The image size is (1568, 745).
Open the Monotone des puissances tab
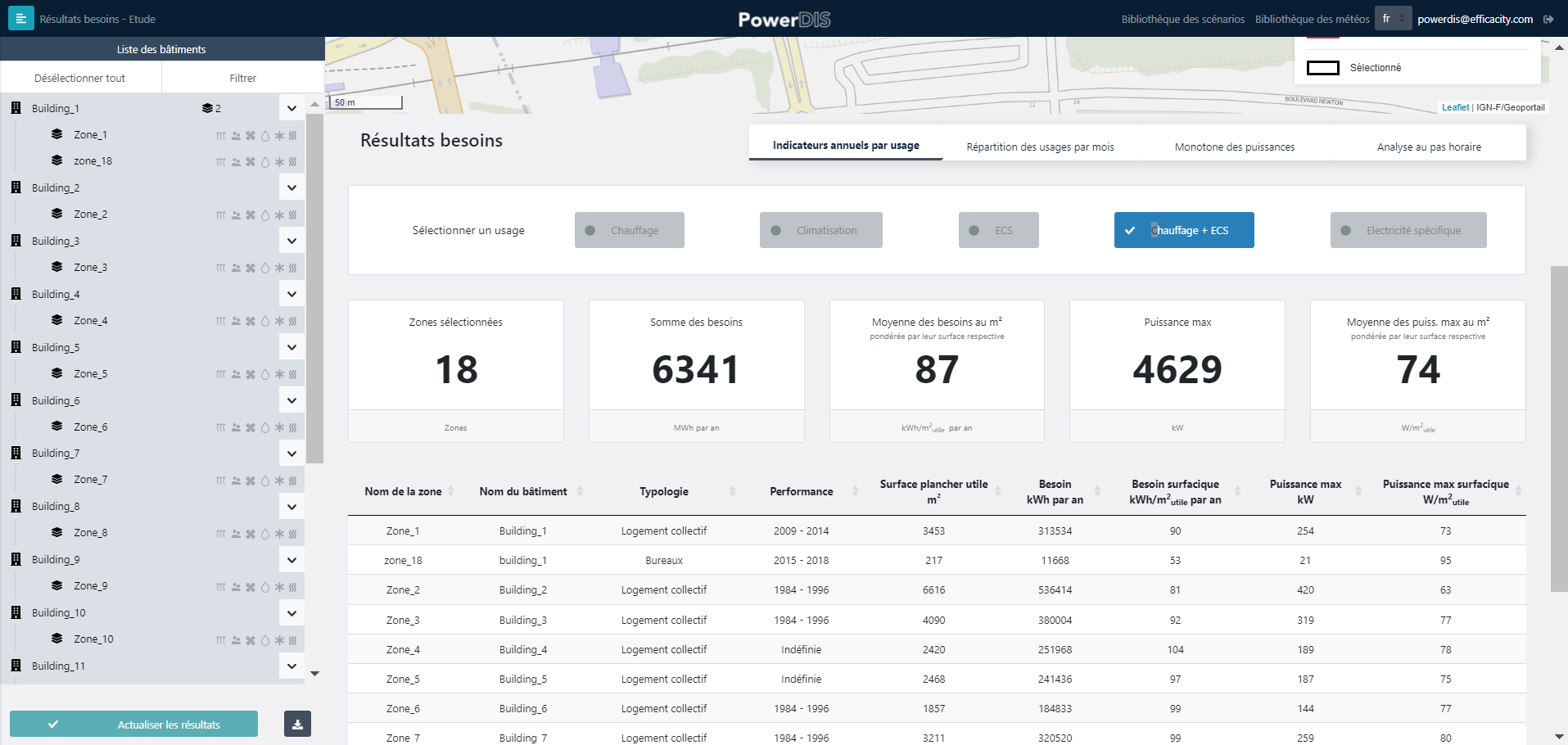1235,147
